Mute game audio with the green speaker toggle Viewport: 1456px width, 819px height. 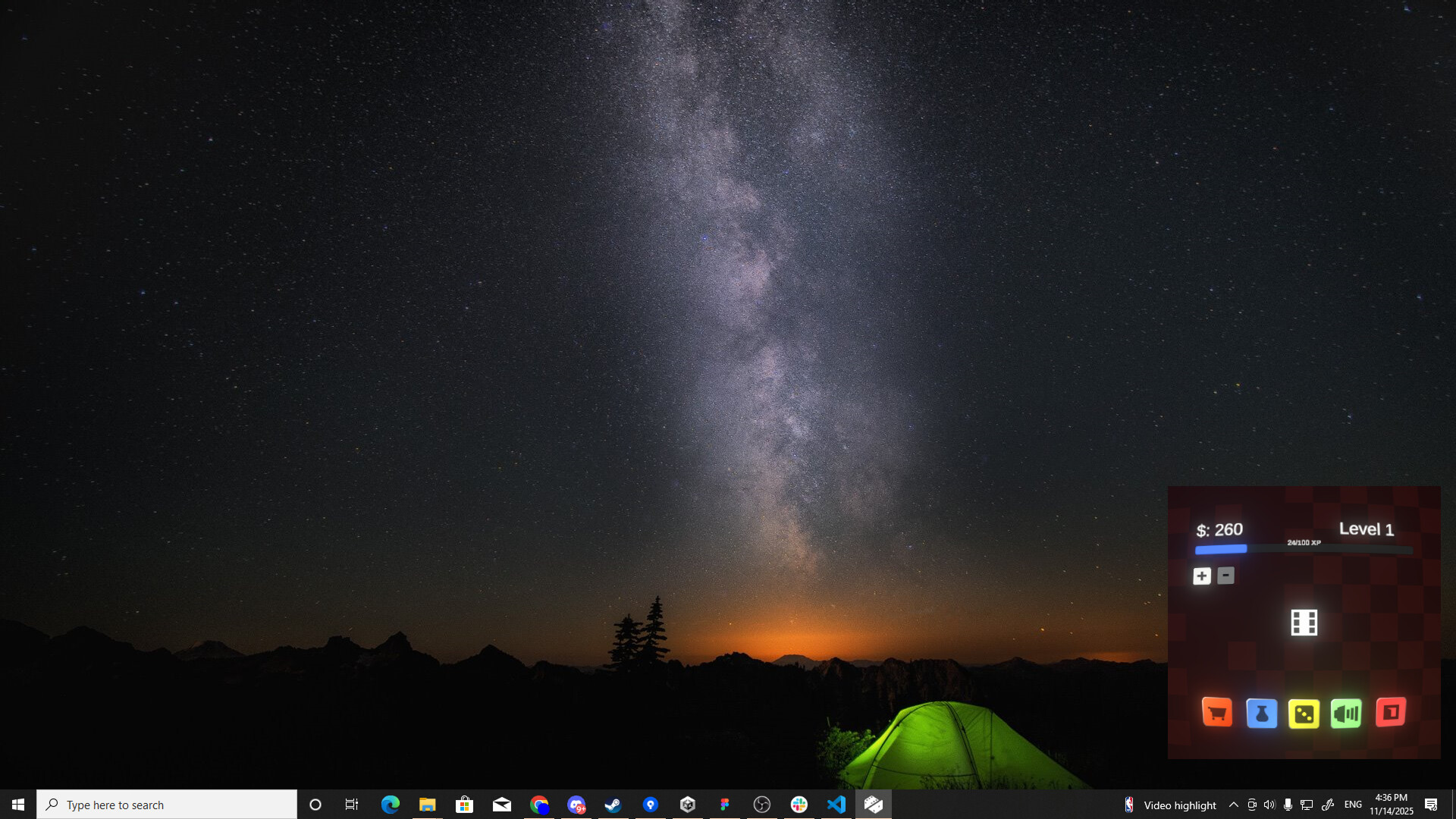[x=1348, y=714]
